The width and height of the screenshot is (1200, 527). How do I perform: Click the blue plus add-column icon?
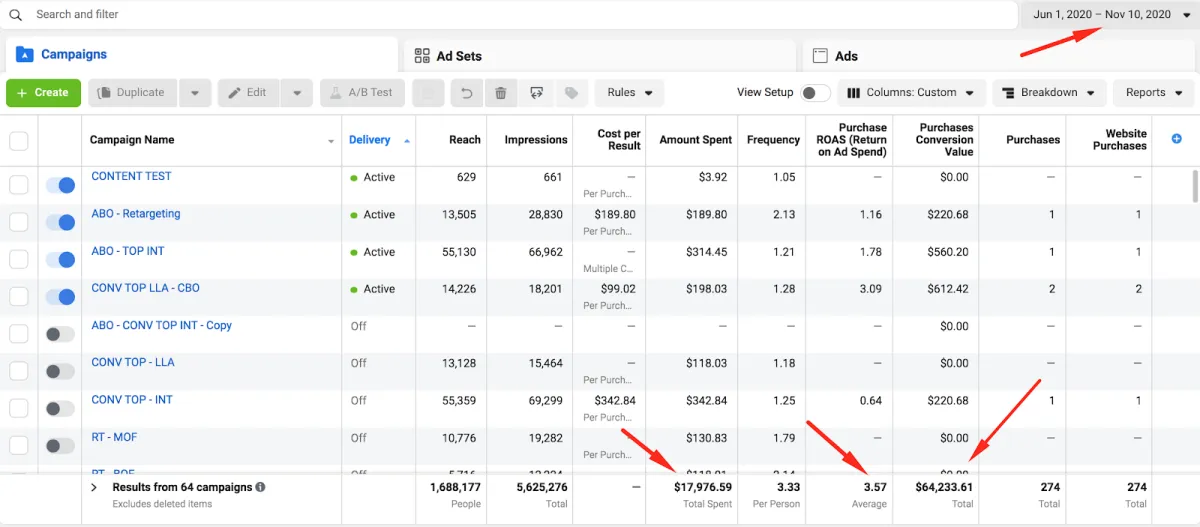tap(1176, 139)
